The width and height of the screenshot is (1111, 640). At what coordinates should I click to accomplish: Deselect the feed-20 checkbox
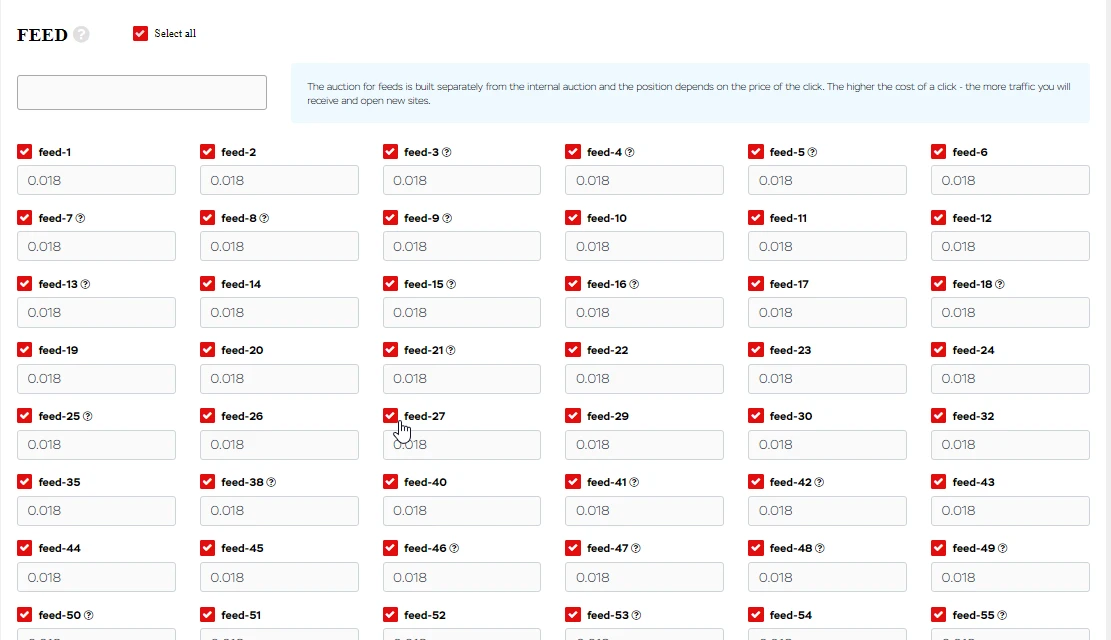point(208,349)
